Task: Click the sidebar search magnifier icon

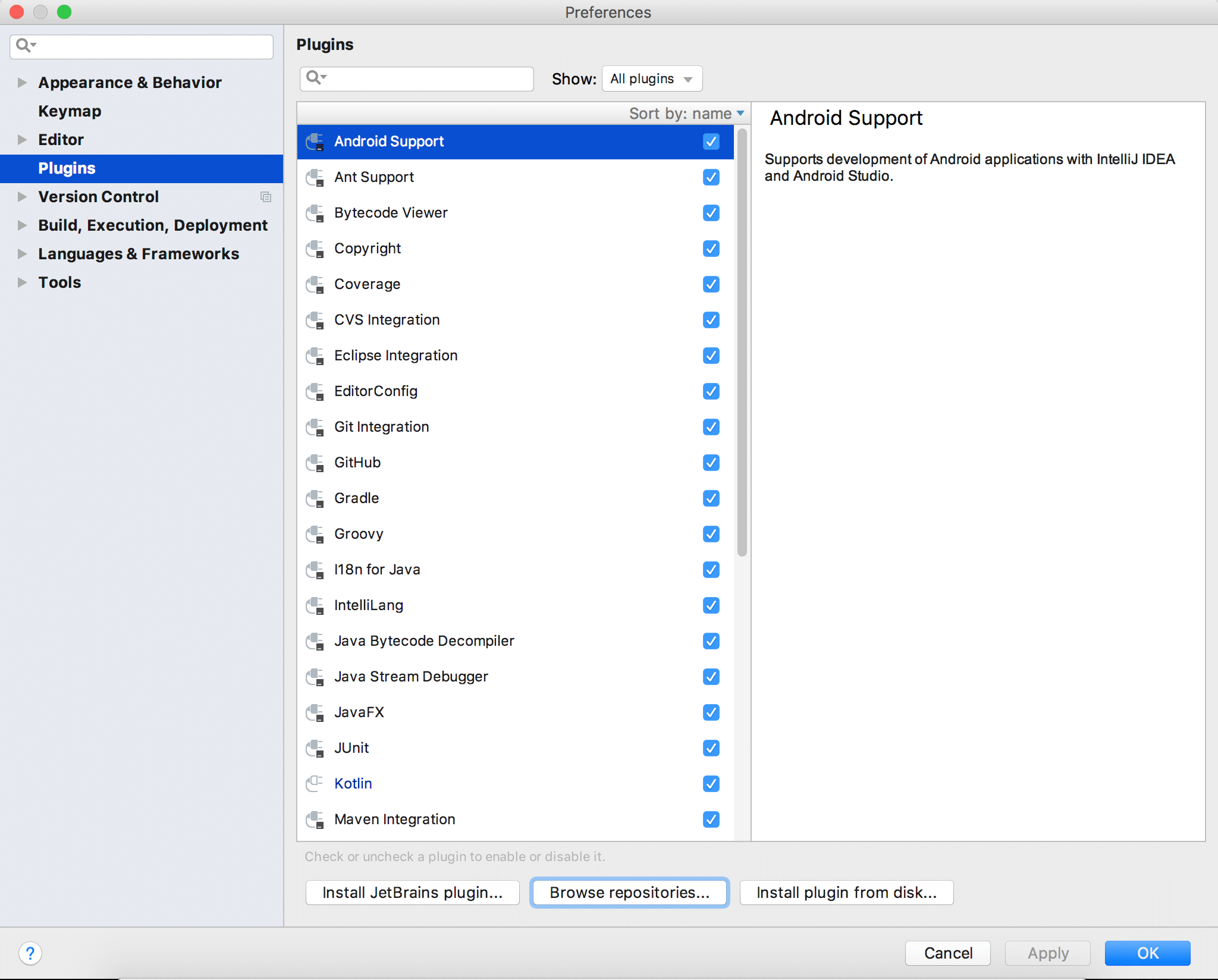Action: click(x=25, y=46)
